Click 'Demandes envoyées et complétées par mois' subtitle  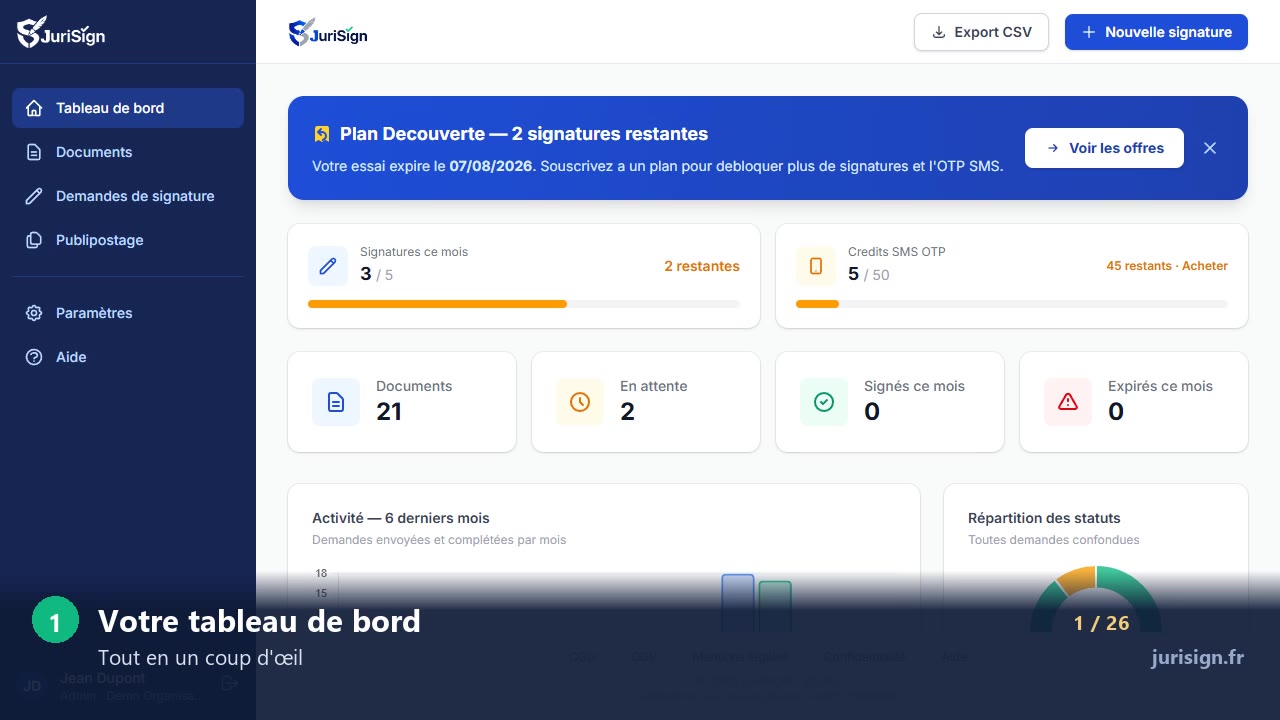click(439, 540)
